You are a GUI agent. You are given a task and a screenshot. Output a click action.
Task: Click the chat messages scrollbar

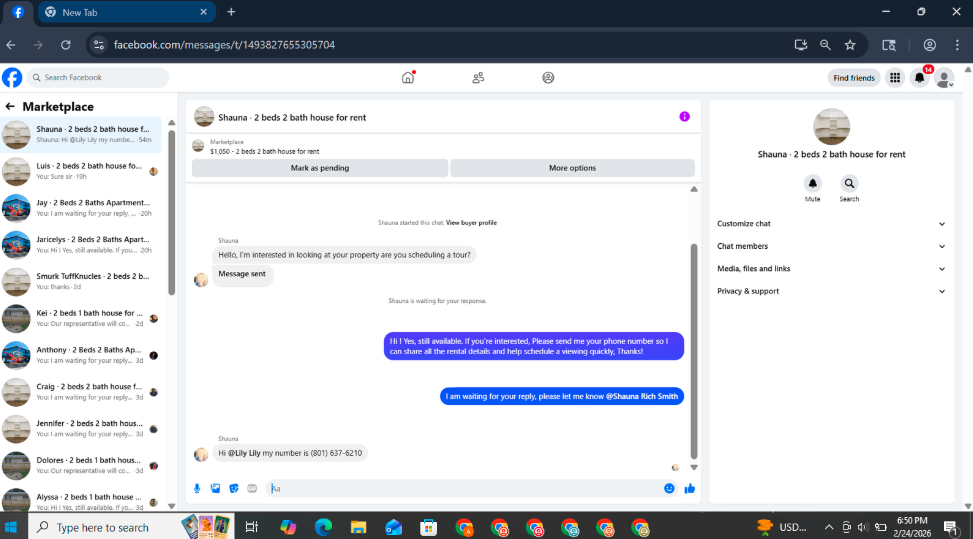tap(694, 350)
